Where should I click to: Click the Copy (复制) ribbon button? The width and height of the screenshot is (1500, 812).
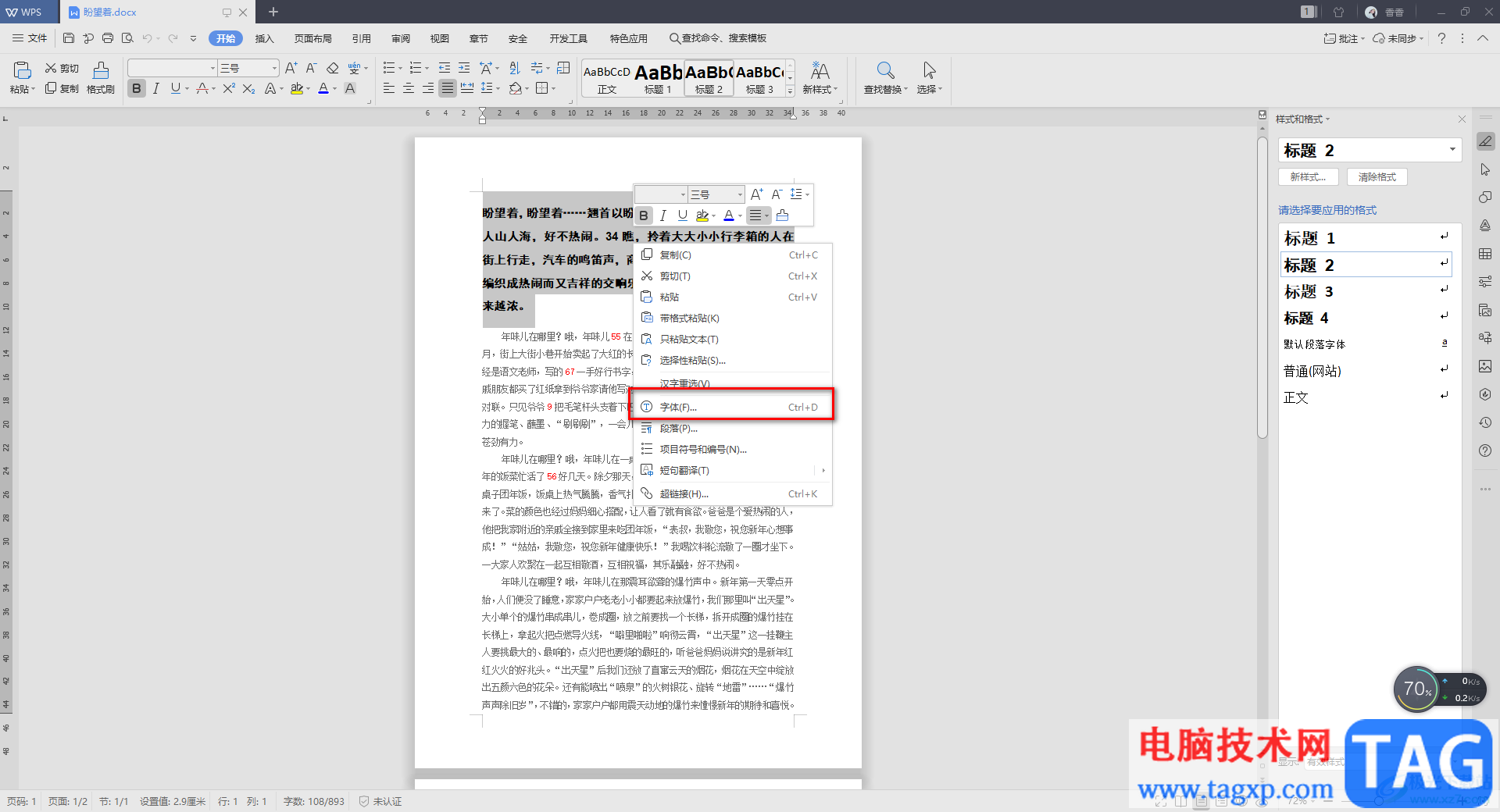click(x=62, y=88)
